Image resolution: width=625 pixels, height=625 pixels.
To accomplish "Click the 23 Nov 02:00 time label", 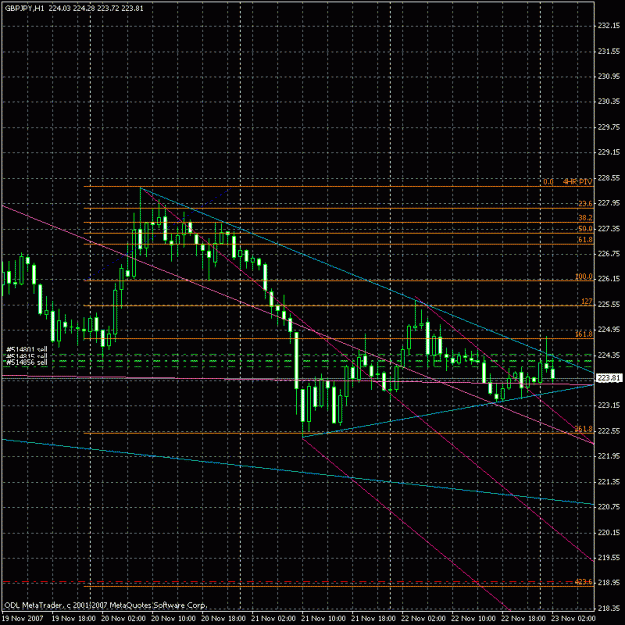I will coord(574,619).
